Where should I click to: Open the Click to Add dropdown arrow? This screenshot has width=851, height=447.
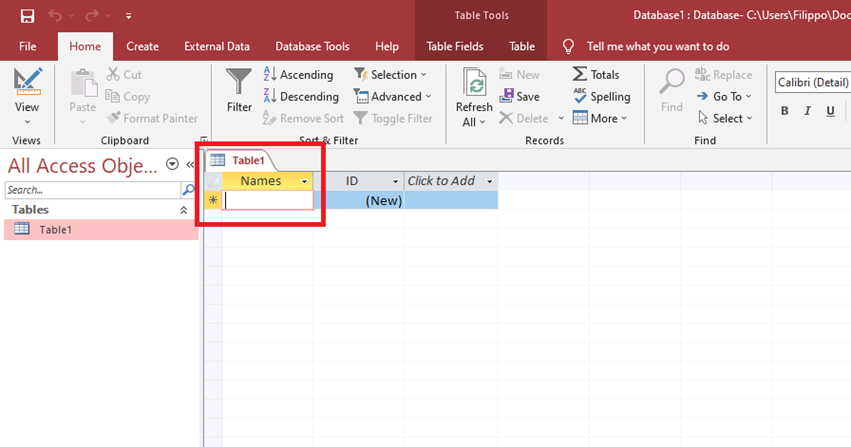pos(490,182)
